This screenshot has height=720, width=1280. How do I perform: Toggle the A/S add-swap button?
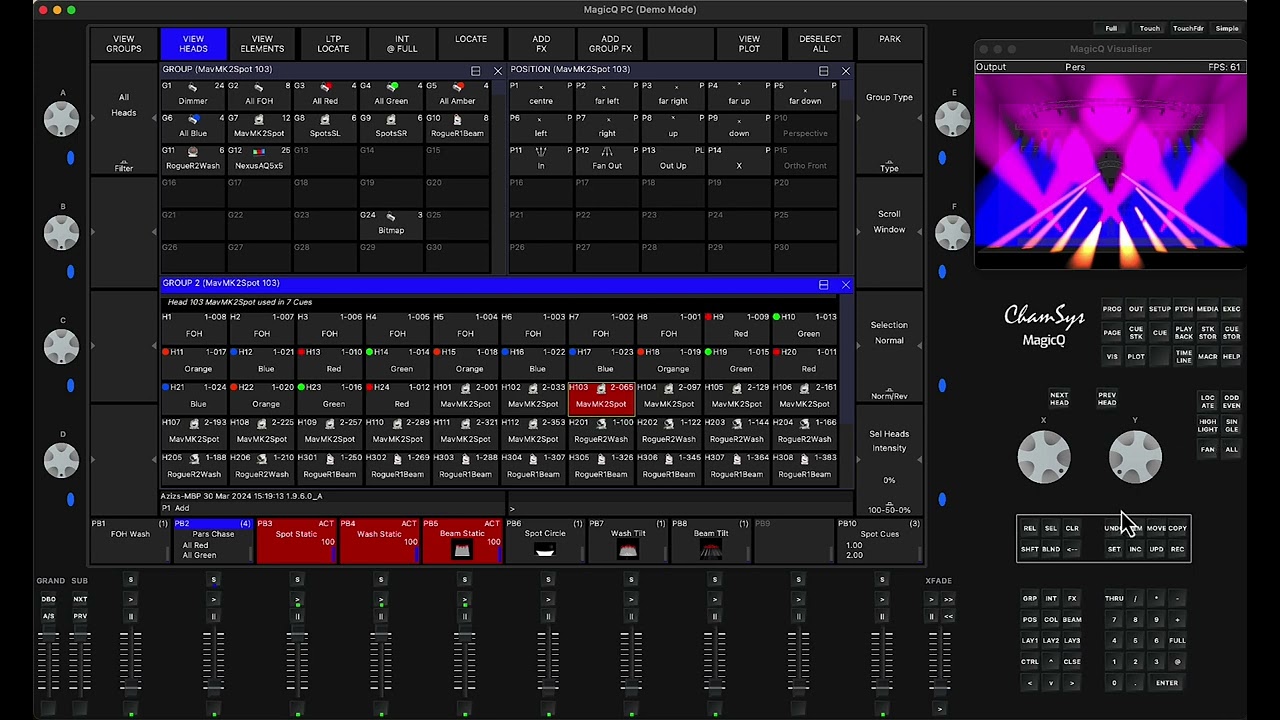tap(48, 616)
